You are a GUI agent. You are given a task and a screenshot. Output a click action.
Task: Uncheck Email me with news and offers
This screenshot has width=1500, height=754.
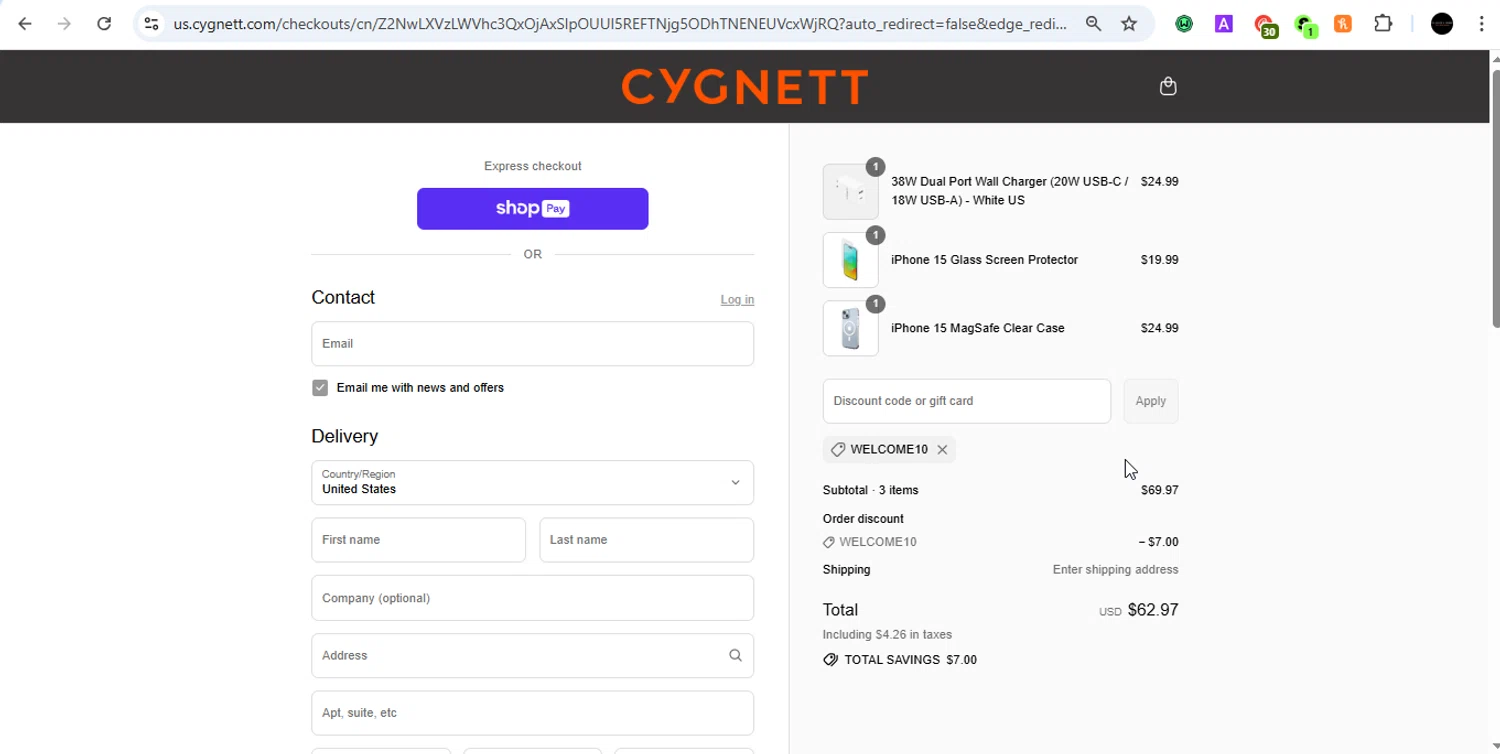320,388
